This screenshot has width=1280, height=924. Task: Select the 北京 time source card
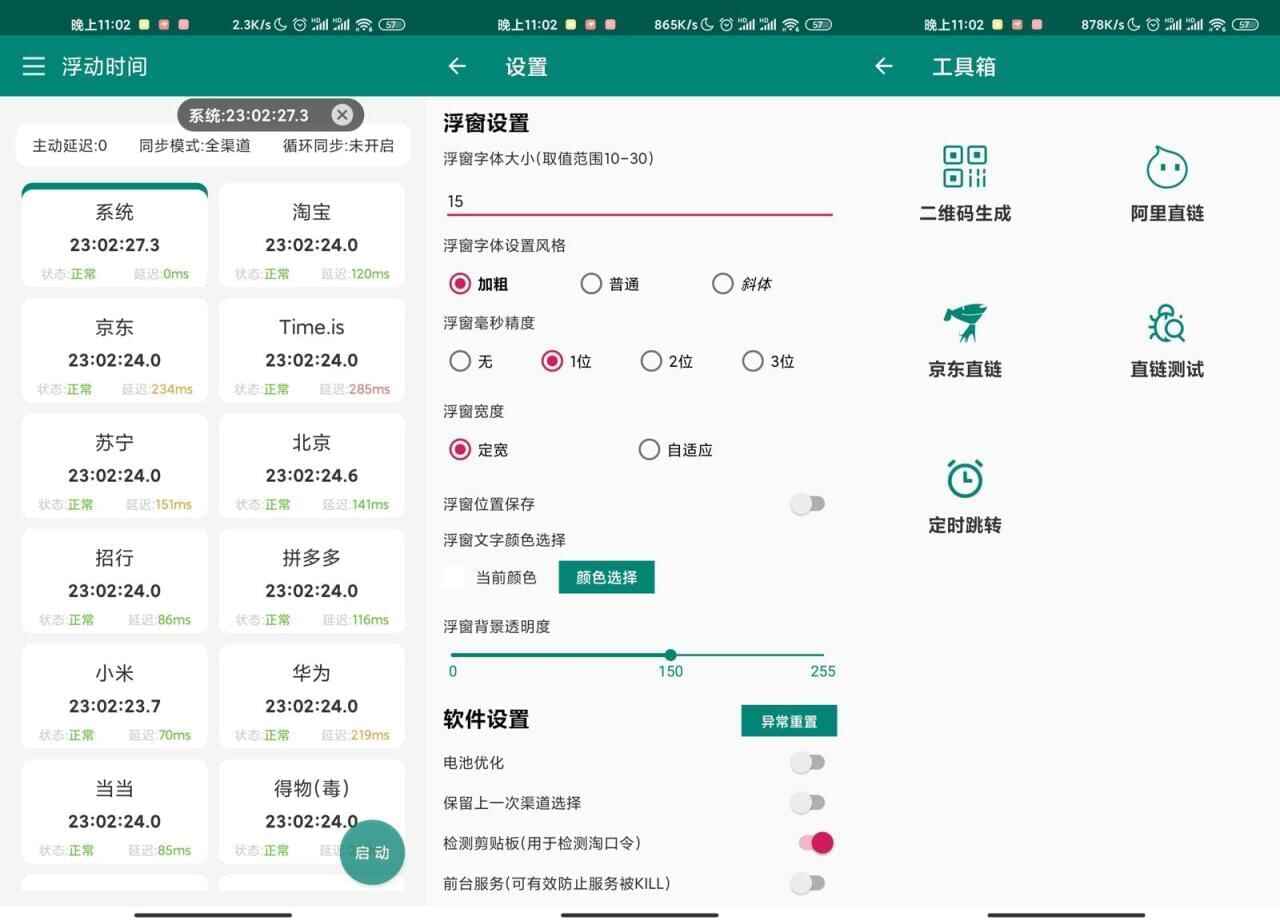pyautogui.click(x=311, y=466)
